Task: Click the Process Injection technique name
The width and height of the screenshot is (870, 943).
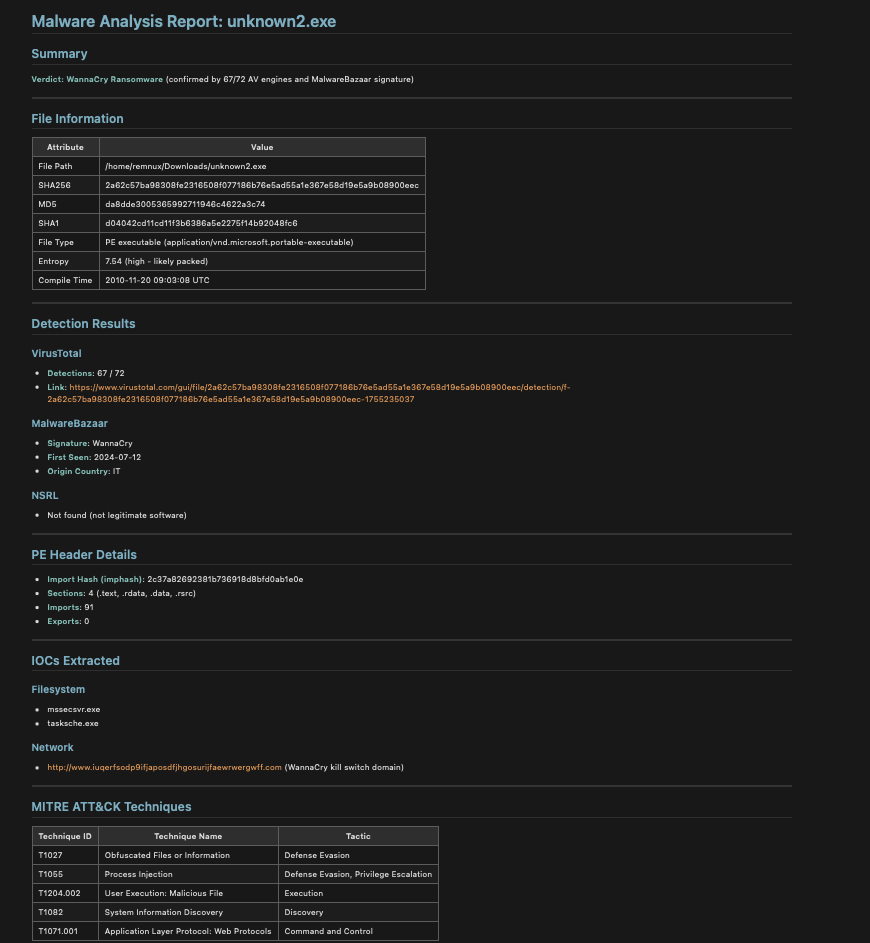Action: (x=138, y=874)
